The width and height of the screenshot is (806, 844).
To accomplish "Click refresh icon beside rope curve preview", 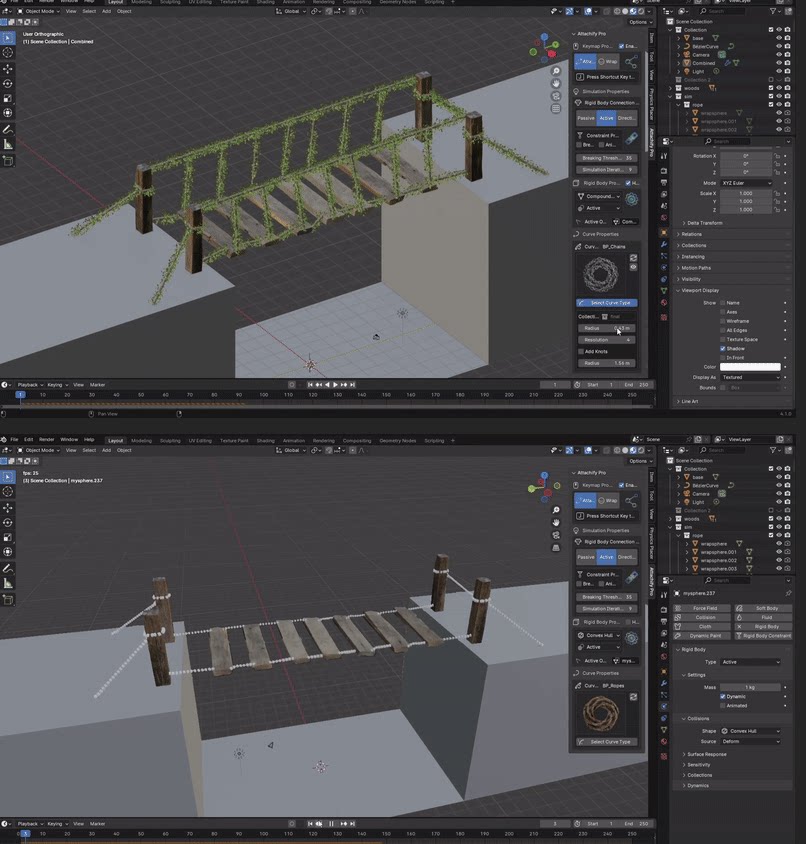I will click(x=633, y=697).
